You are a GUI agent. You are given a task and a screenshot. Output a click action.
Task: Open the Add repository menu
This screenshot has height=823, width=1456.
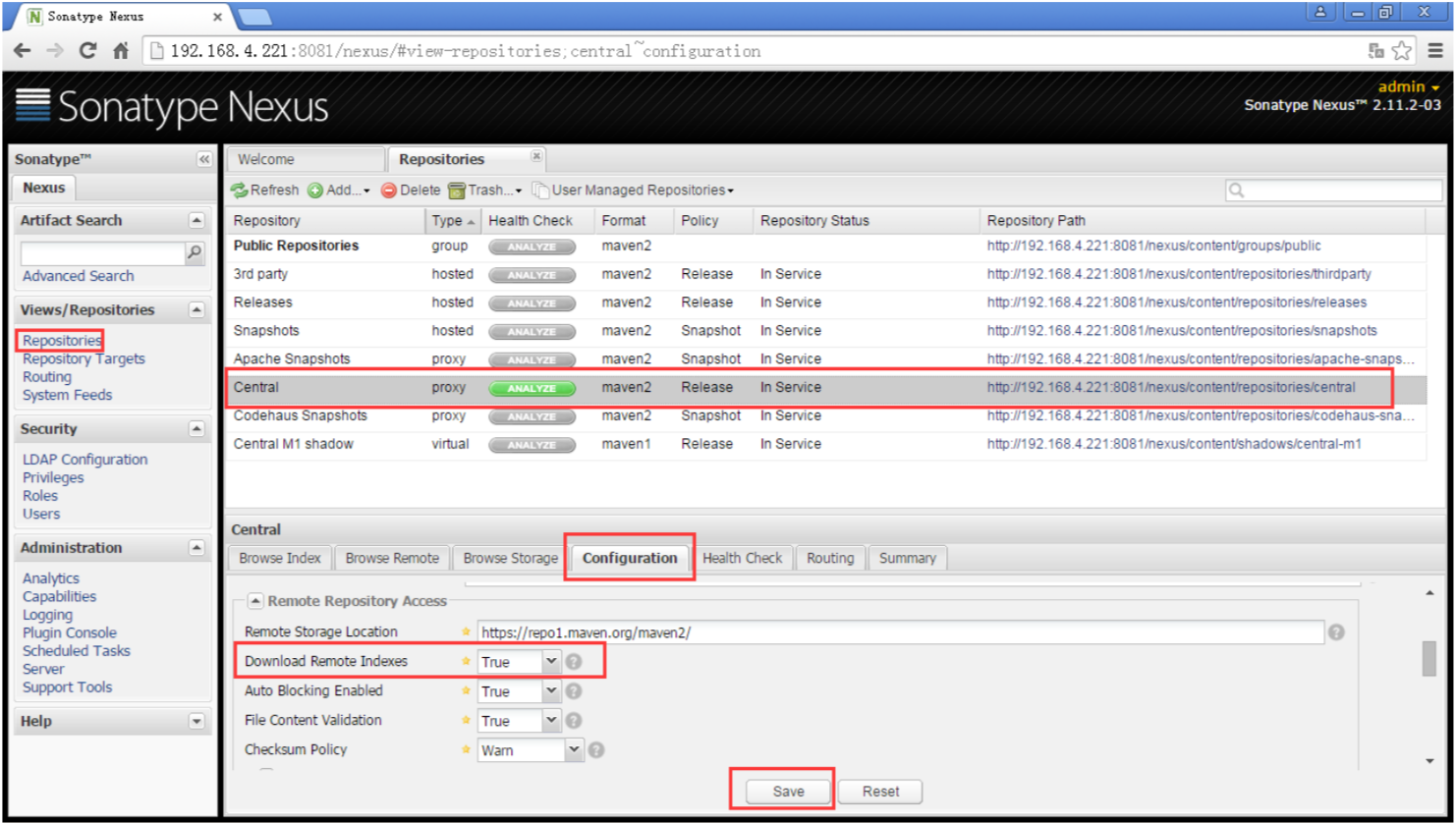tap(338, 190)
